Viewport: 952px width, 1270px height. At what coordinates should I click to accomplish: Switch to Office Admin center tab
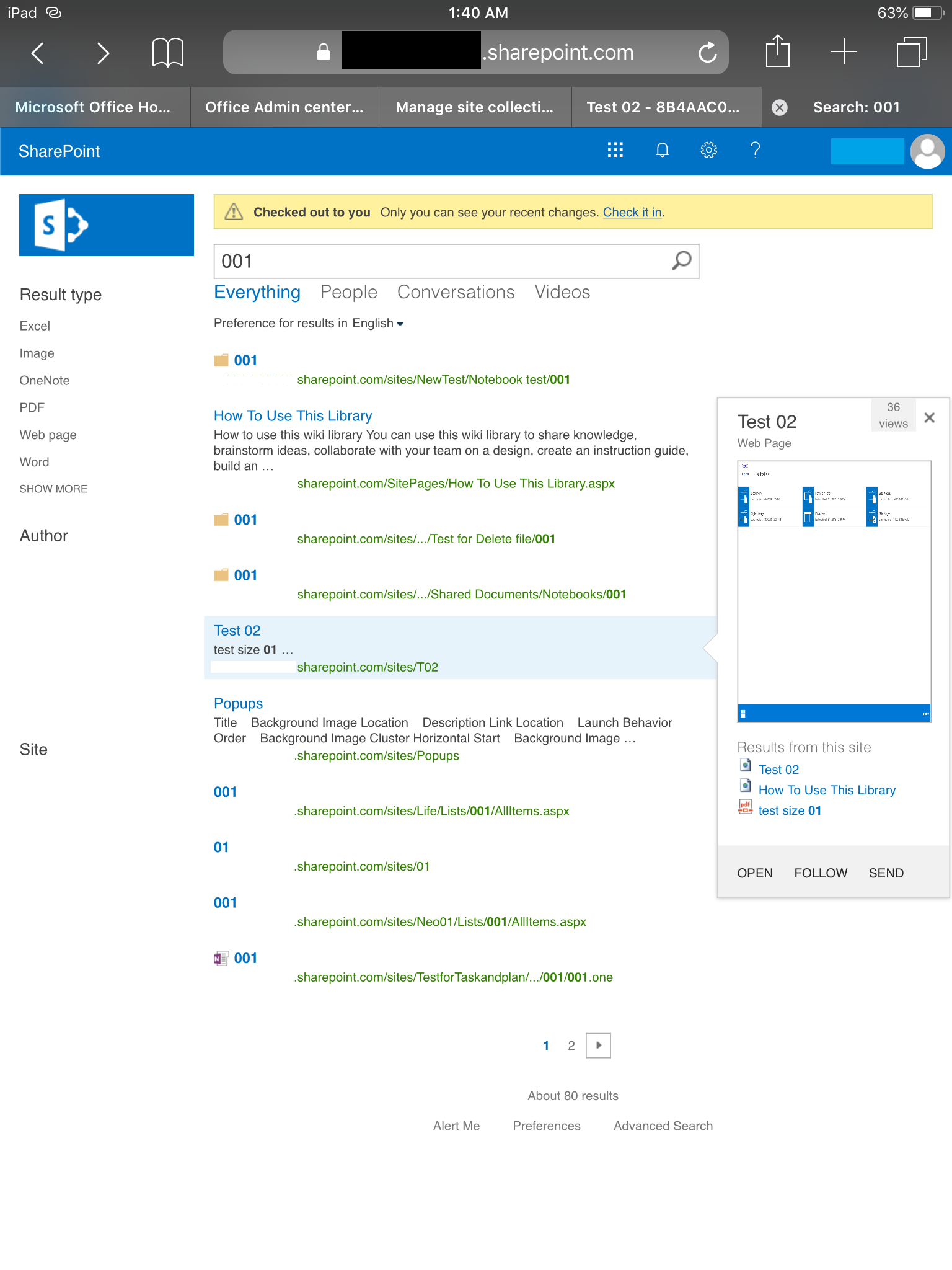tap(285, 107)
